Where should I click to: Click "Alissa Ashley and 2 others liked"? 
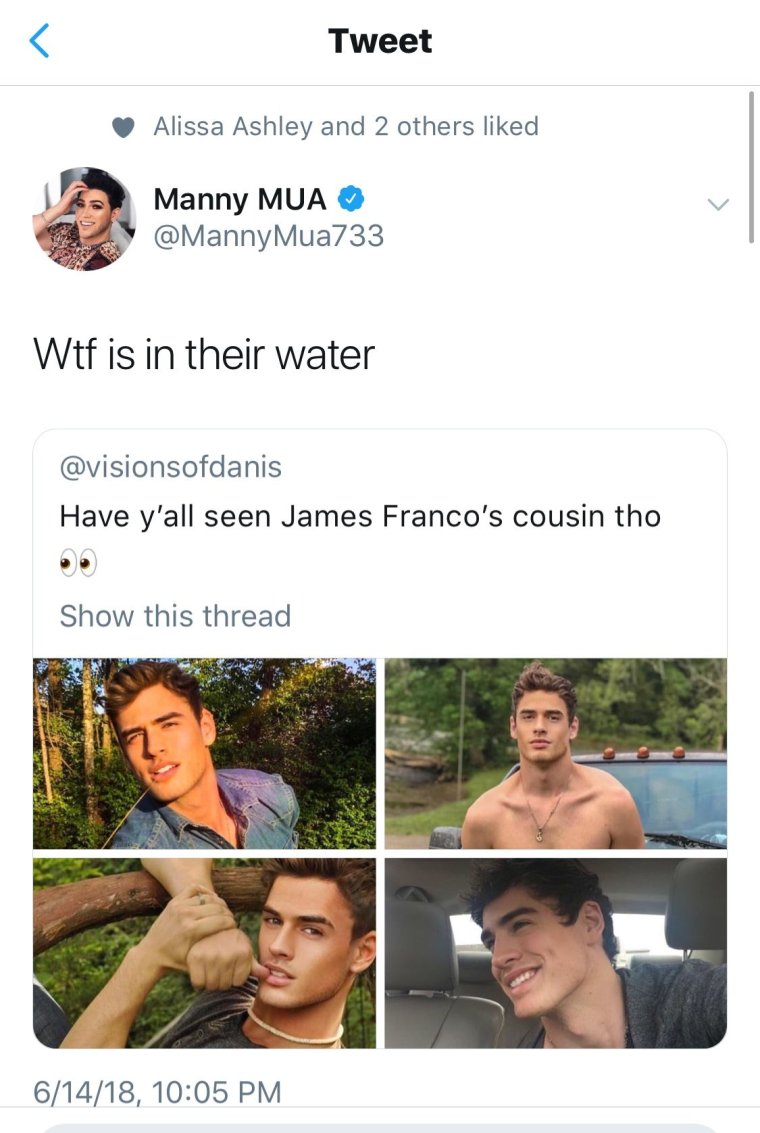(x=345, y=127)
